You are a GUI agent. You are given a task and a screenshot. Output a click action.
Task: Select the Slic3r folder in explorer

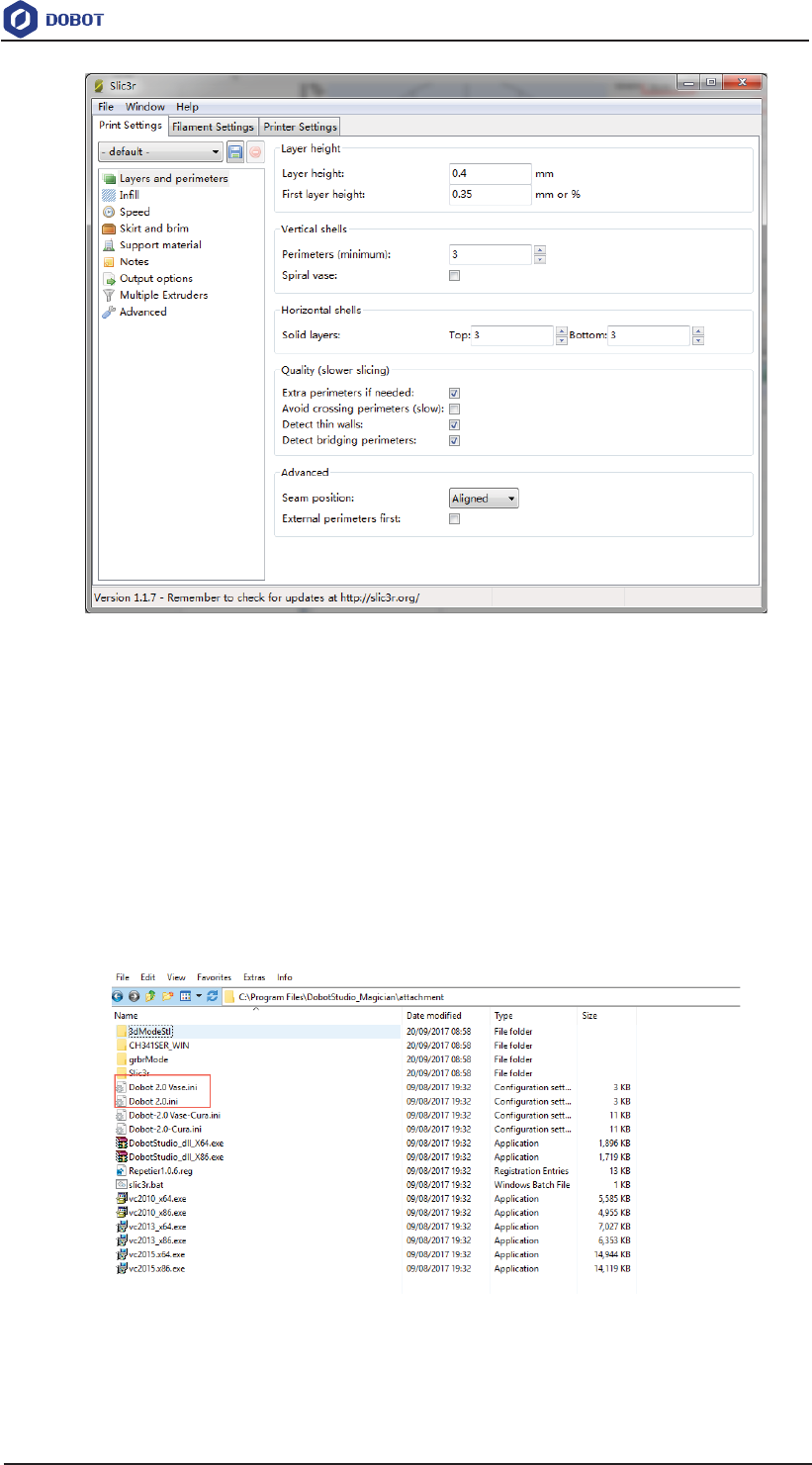tap(134, 1073)
